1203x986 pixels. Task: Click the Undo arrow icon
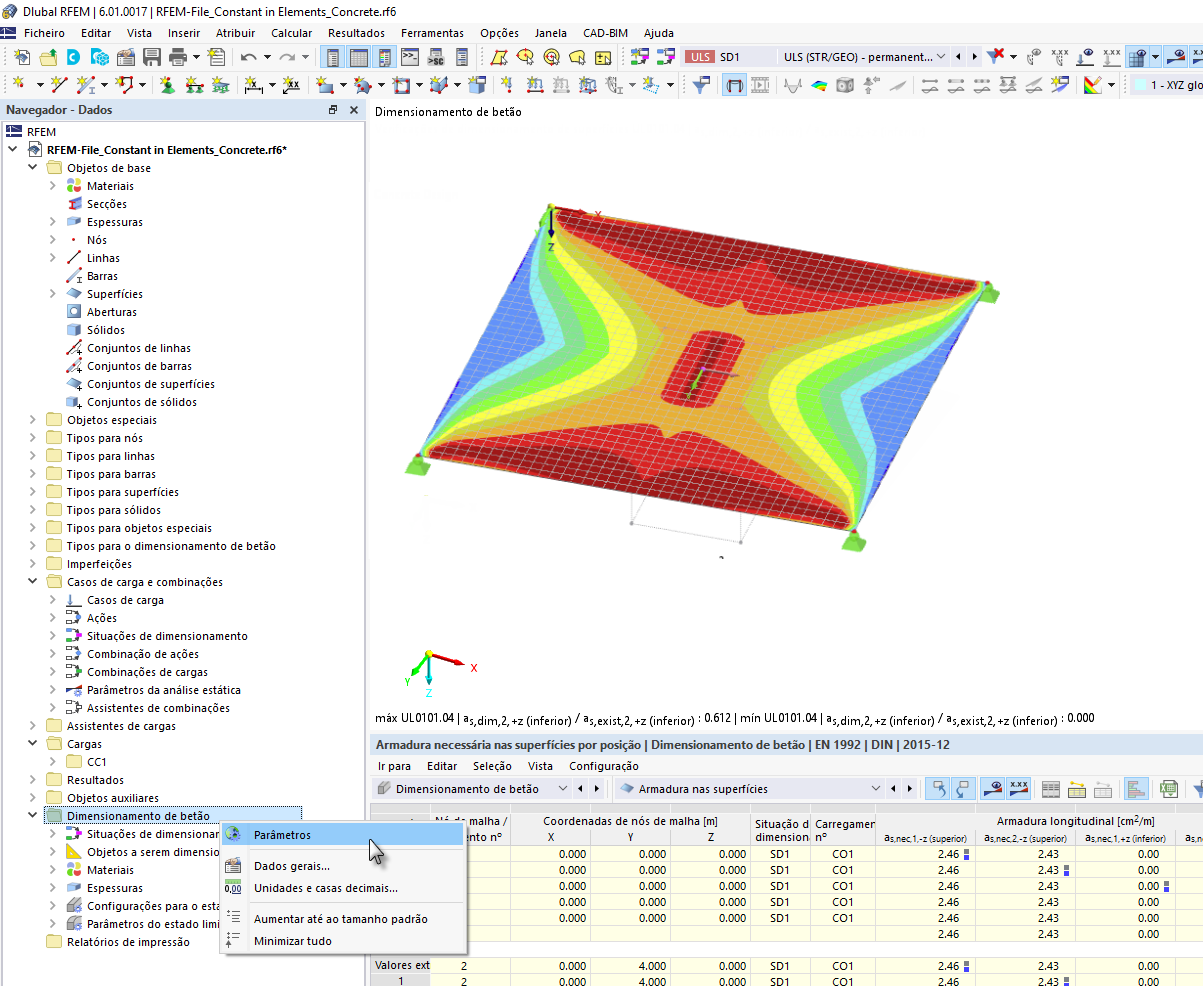[x=248, y=57]
